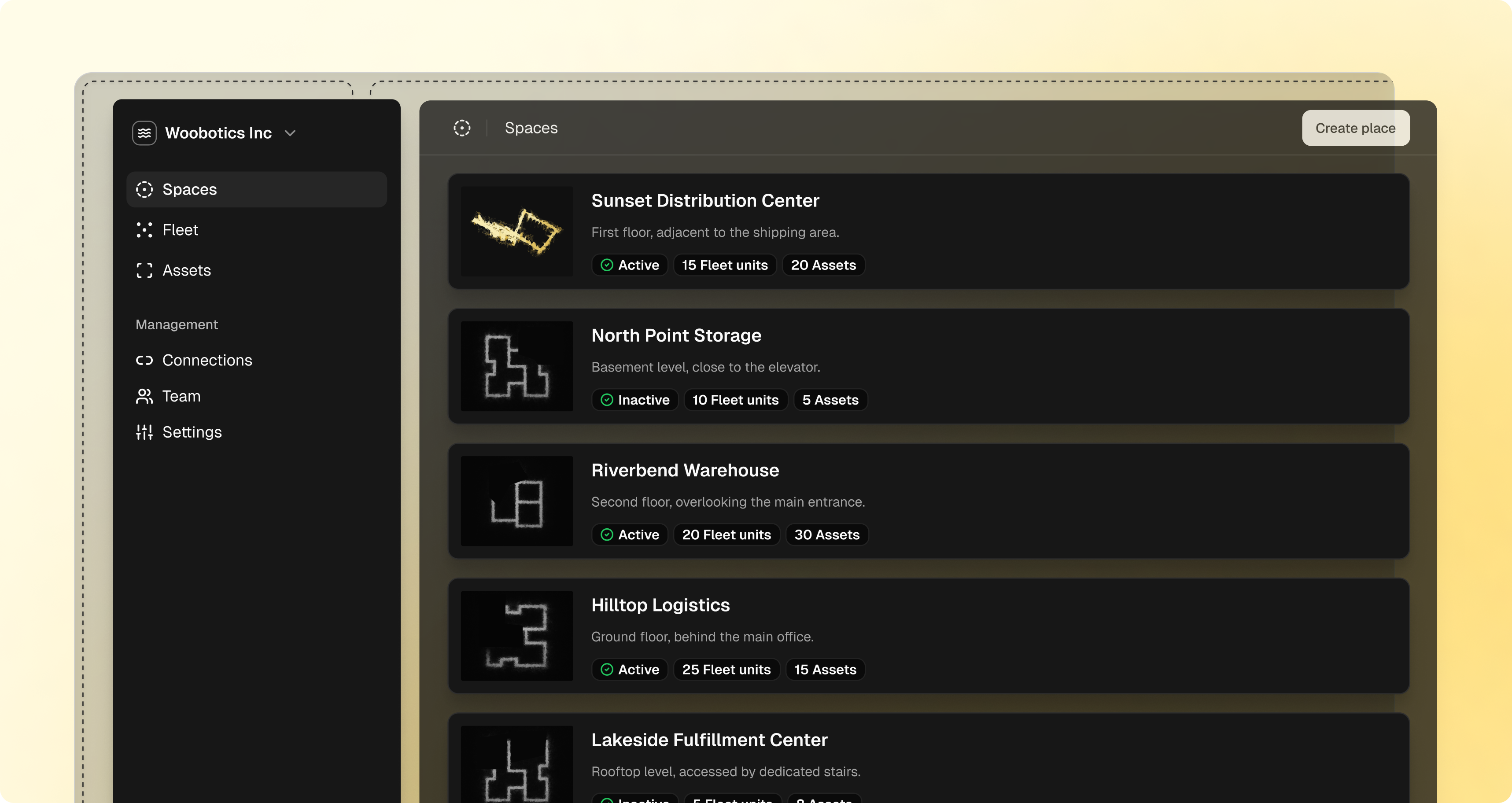Select the Team icon in the sidebar

(x=144, y=396)
